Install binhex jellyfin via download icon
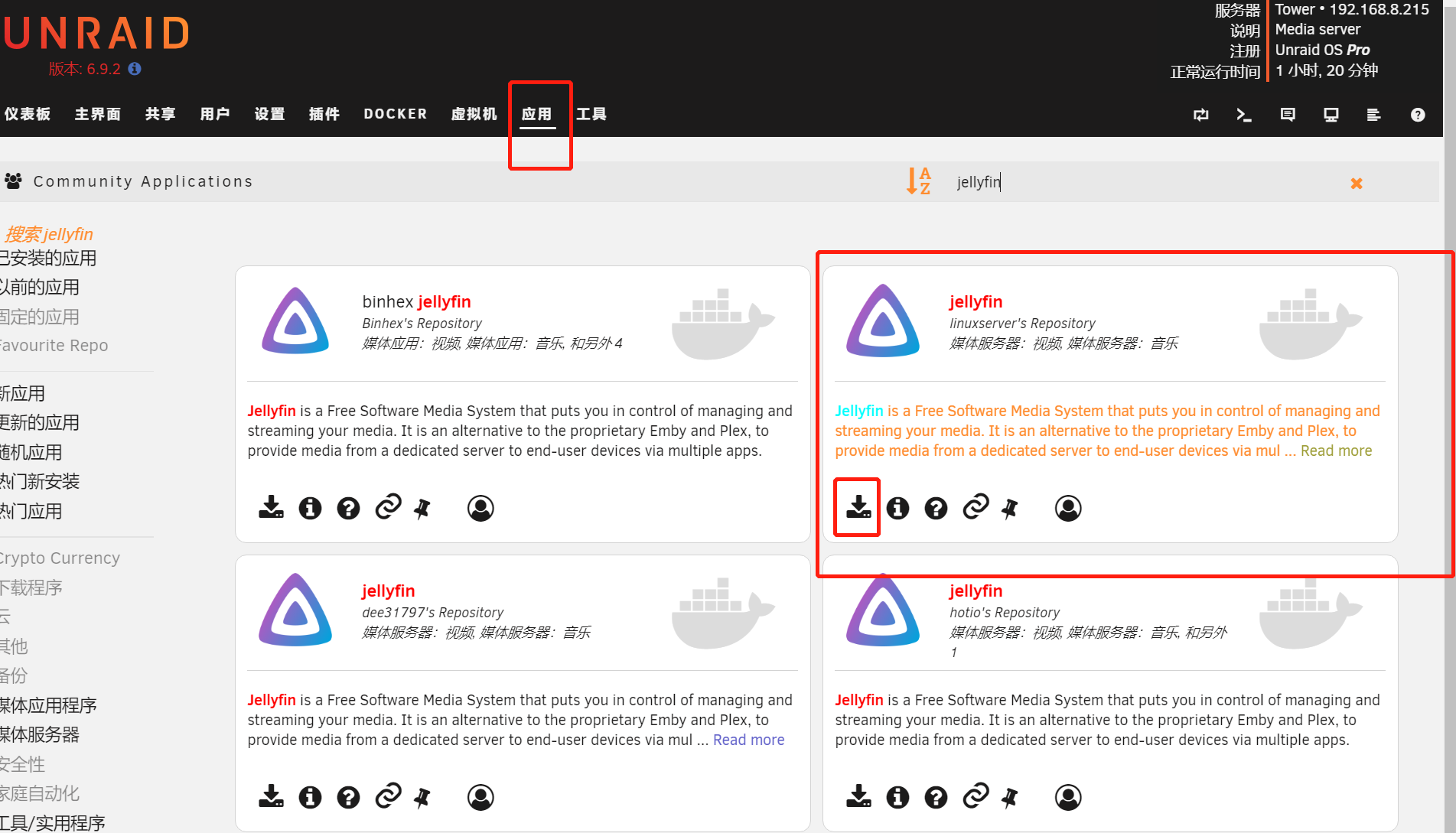 (x=271, y=507)
